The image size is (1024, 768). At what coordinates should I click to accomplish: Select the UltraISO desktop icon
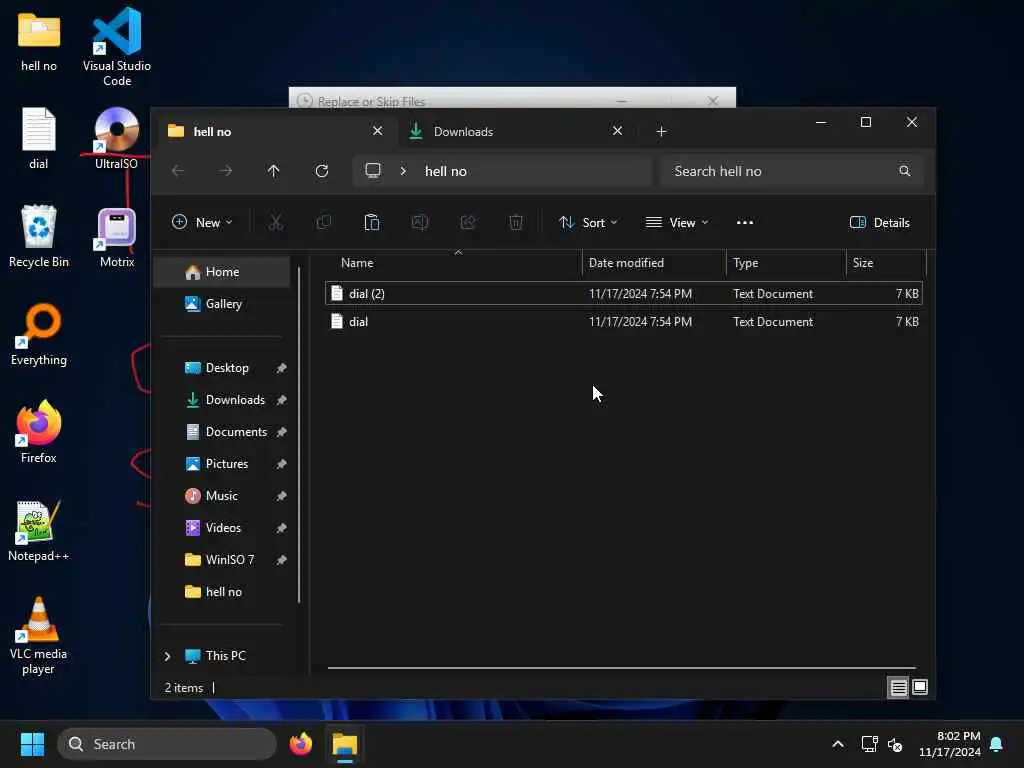[x=116, y=138]
